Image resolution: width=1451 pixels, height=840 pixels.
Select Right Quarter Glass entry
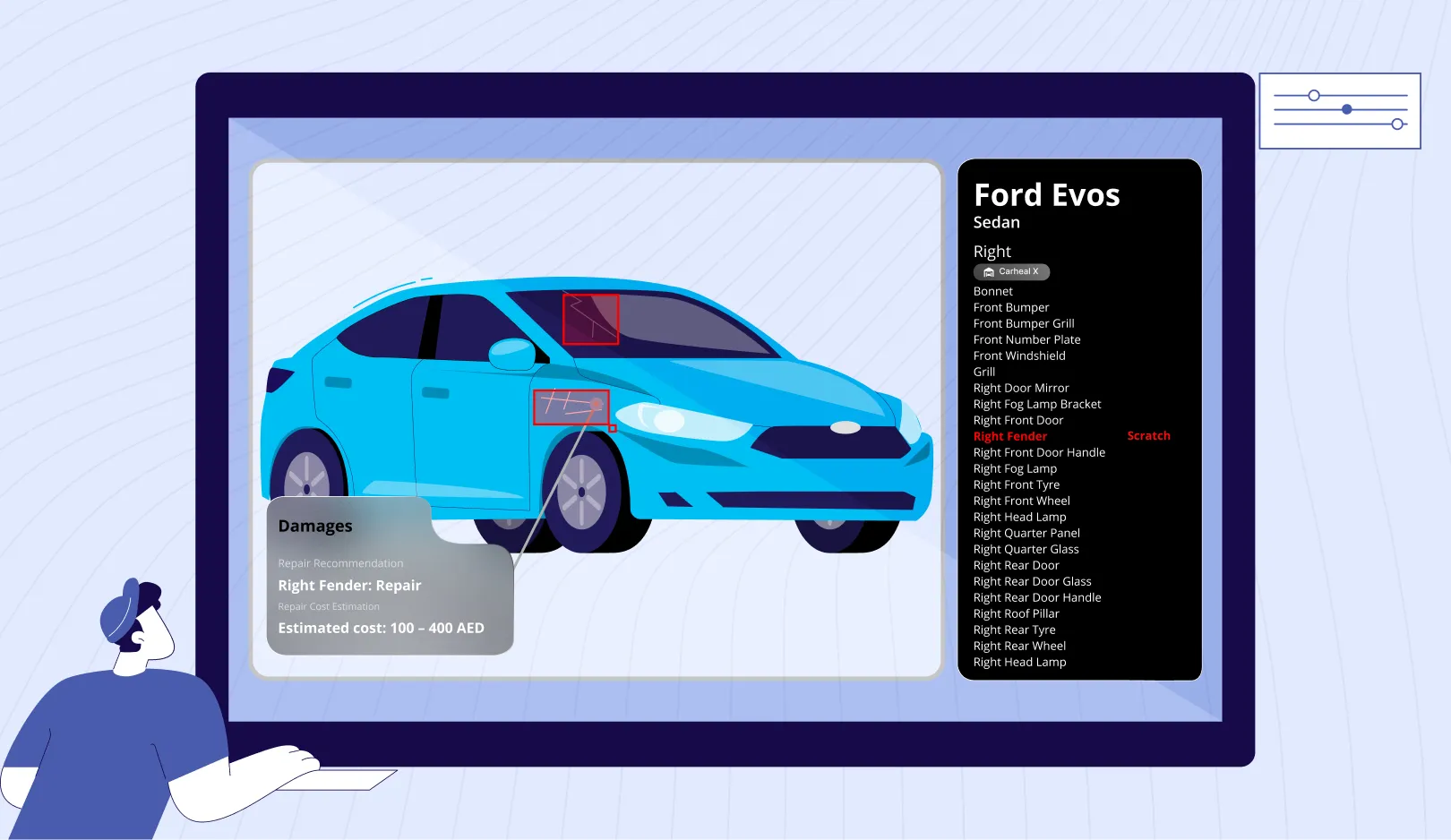click(x=1026, y=549)
